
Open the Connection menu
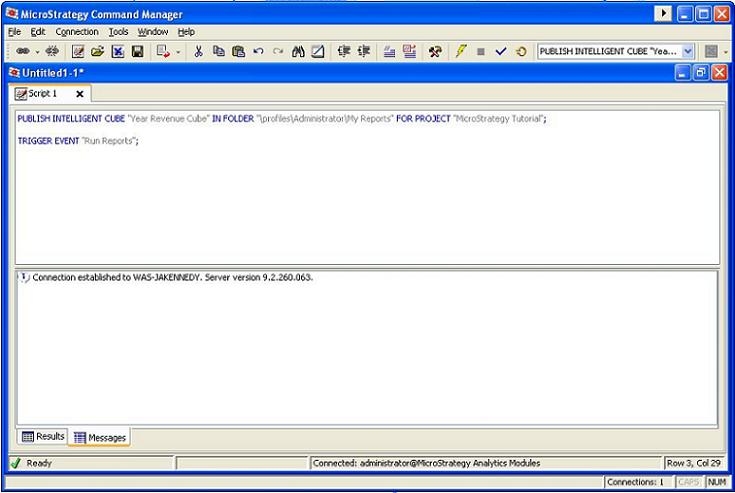click(x=77, y=32)
